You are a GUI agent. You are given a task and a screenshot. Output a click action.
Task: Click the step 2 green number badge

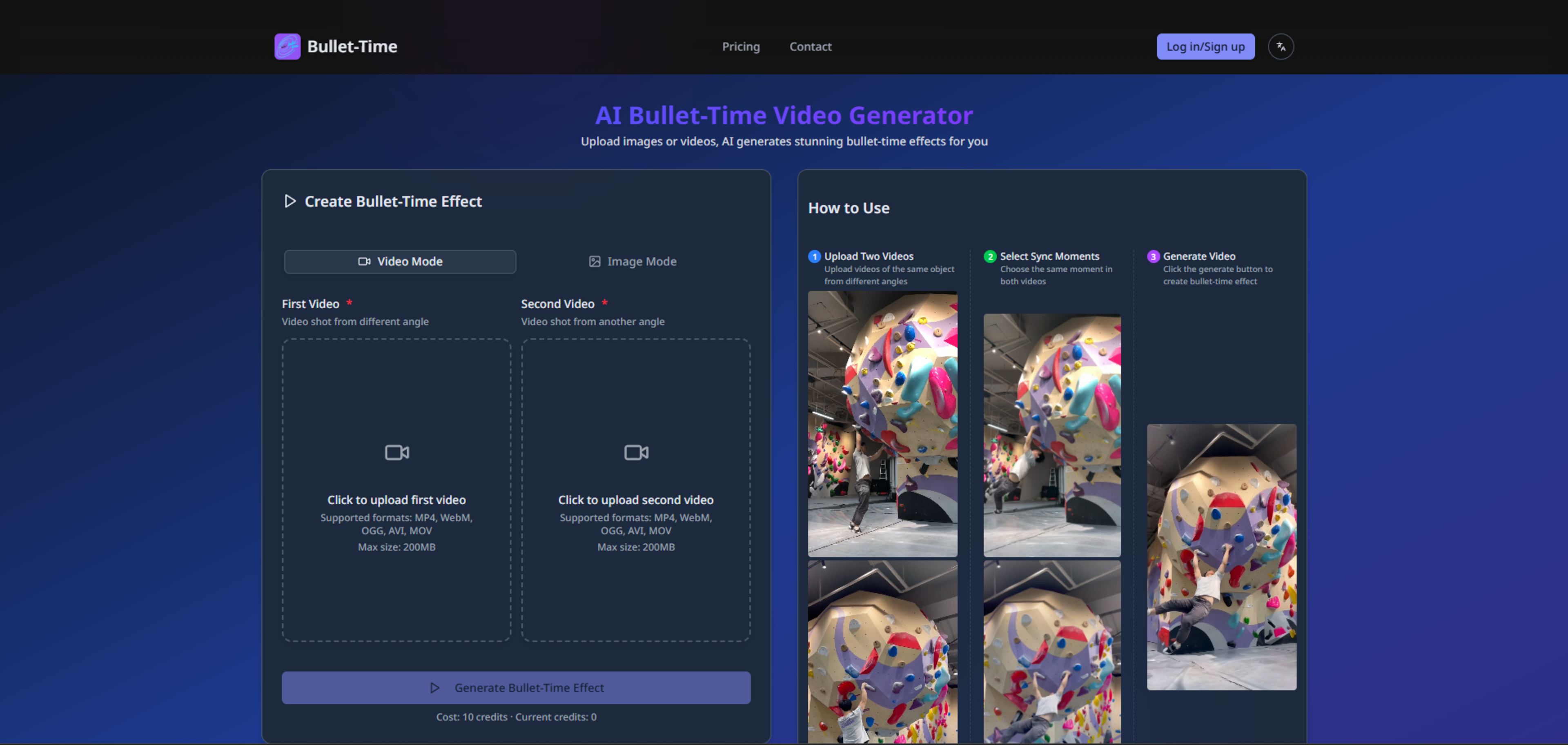pos(990,256)
